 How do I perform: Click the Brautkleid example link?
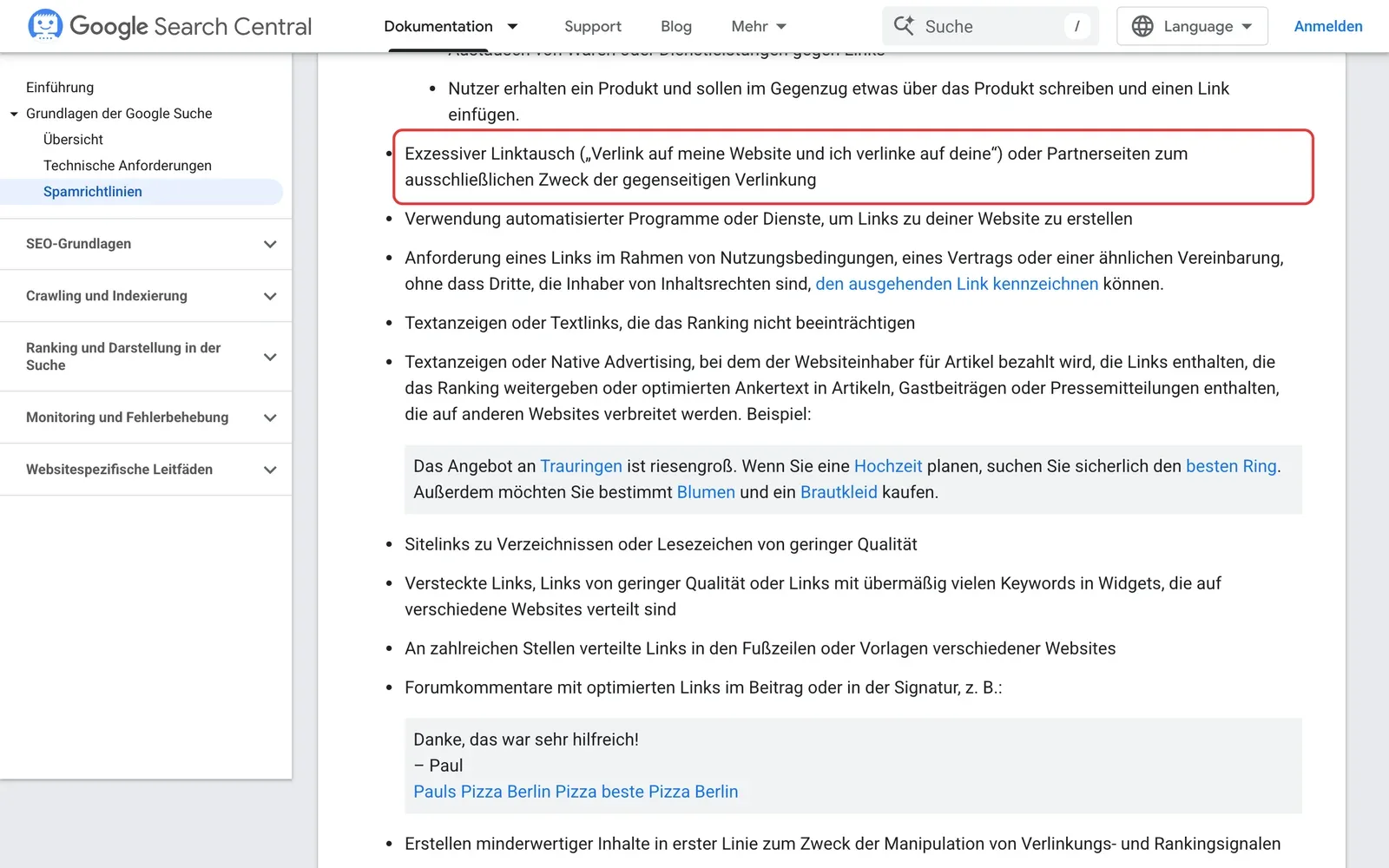coord(839,492)
